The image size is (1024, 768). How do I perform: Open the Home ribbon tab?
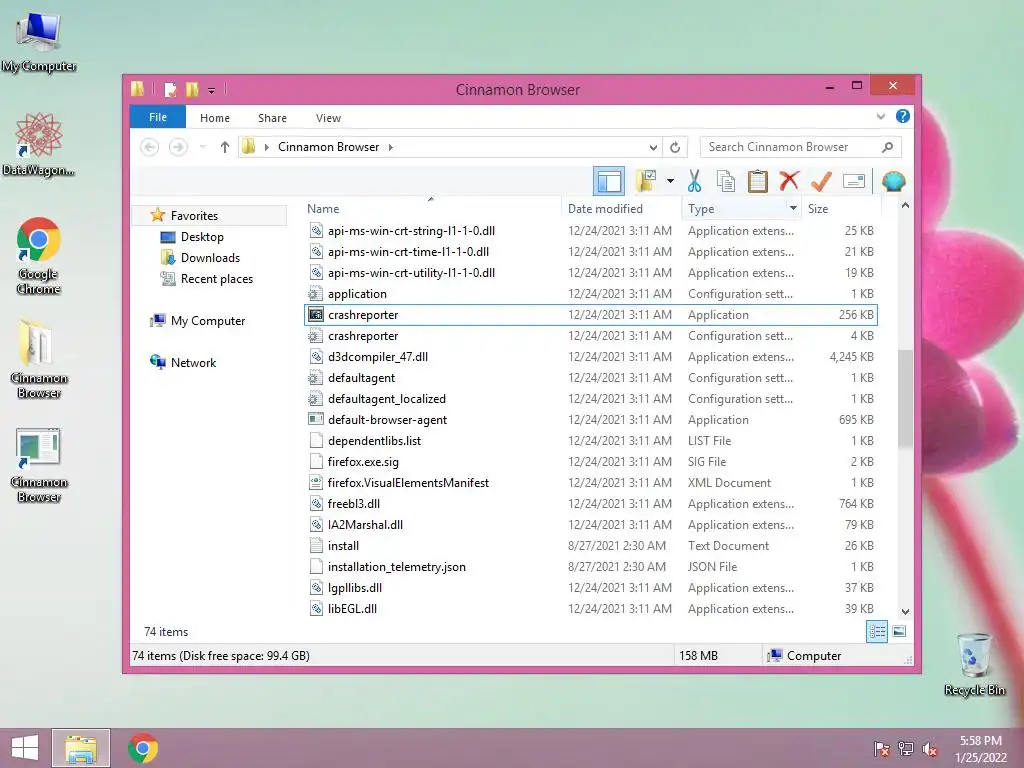point(215,118)
